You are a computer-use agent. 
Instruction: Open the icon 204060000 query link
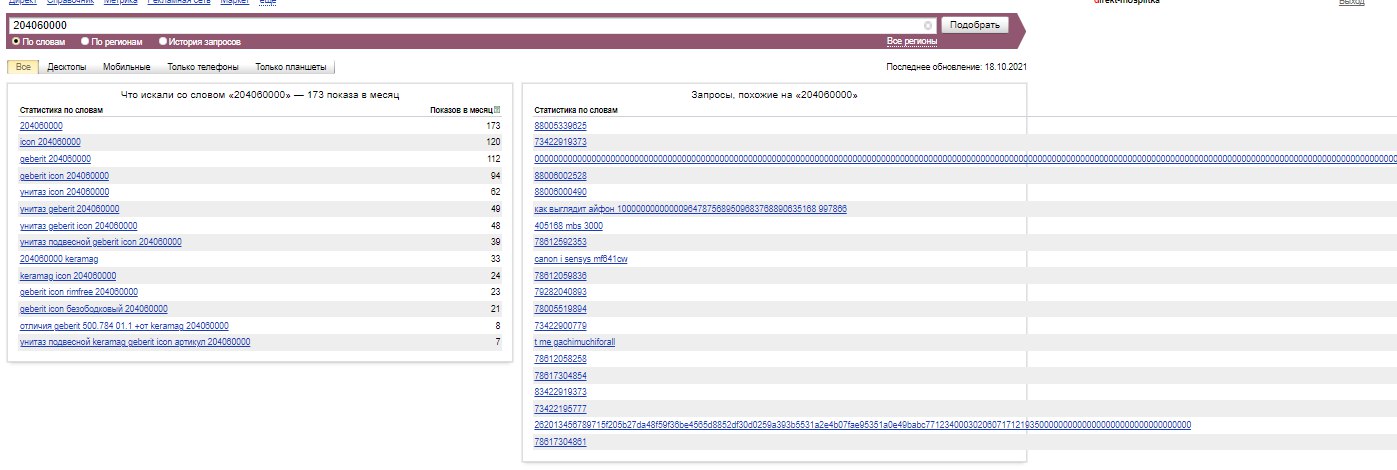click(x=50, y=142)
